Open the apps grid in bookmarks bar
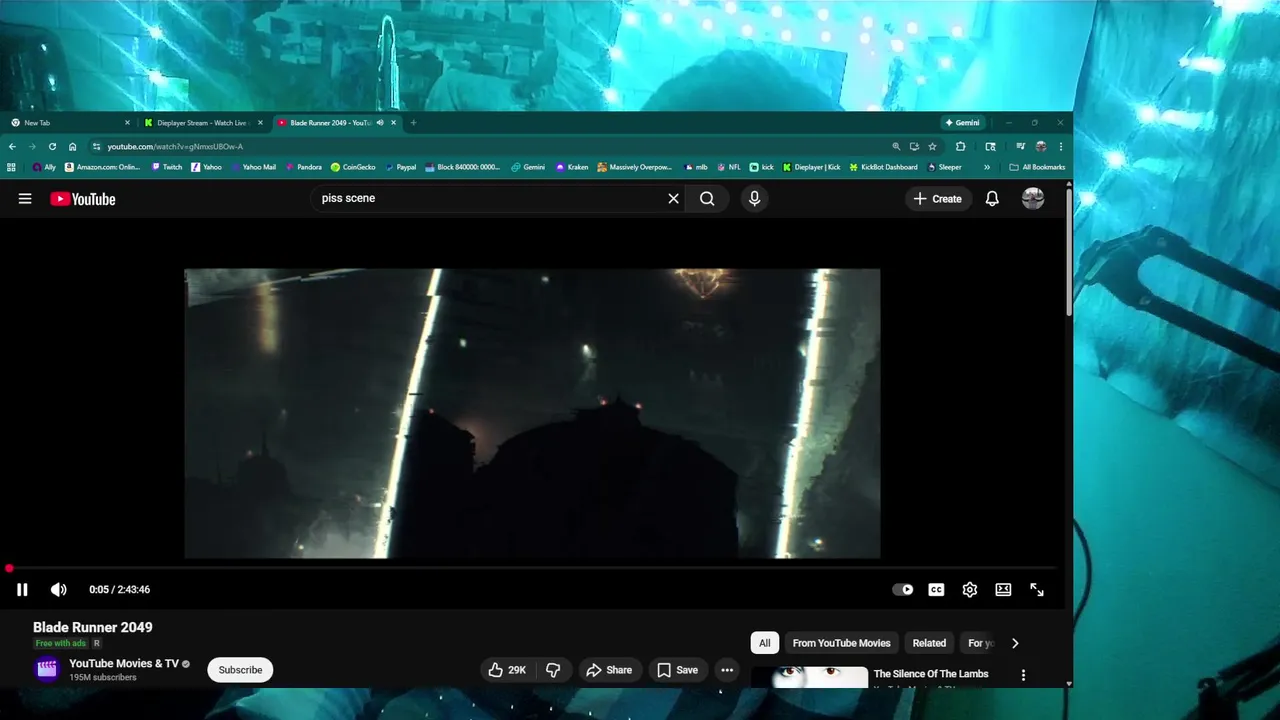Viewport: 1280px width, 720px height. tap(12, 168)
